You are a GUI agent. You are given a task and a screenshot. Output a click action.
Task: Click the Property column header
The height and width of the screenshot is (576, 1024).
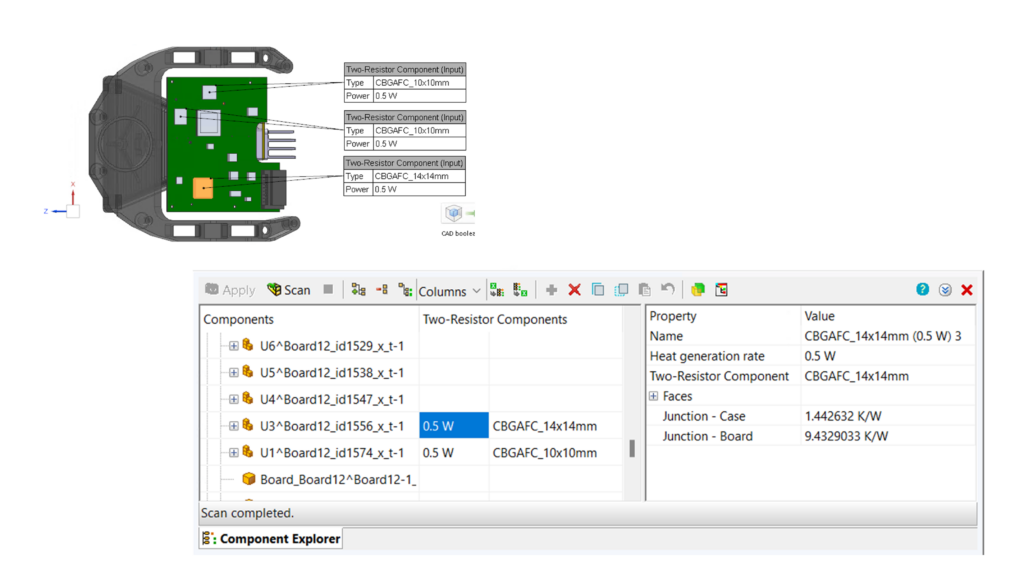coord(723,316)
